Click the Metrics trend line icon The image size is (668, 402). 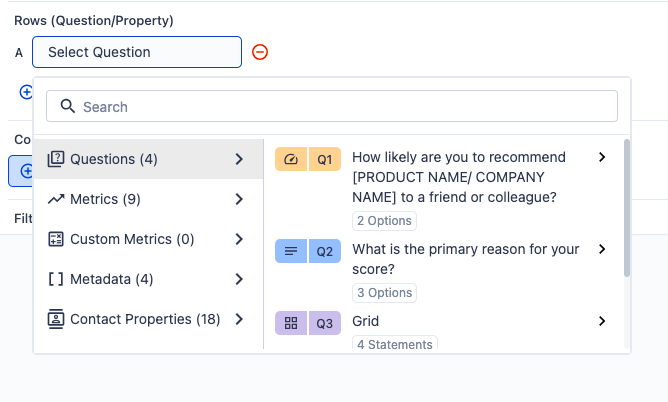[x=56, y=199]
